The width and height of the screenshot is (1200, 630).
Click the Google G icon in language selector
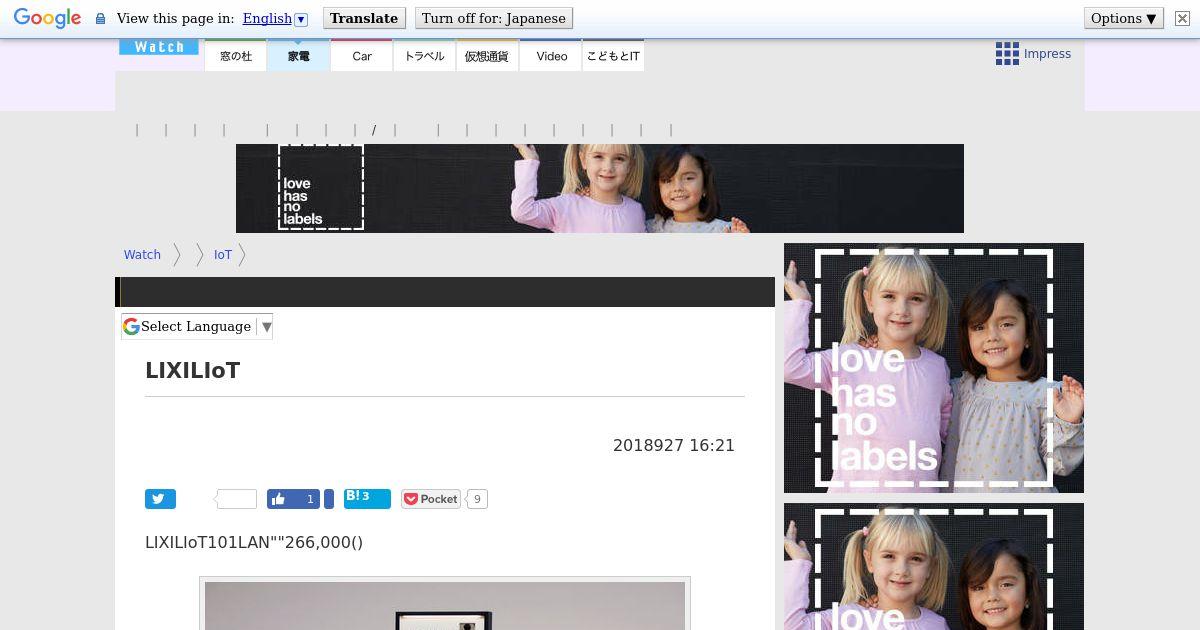click(x=131, y=326)
